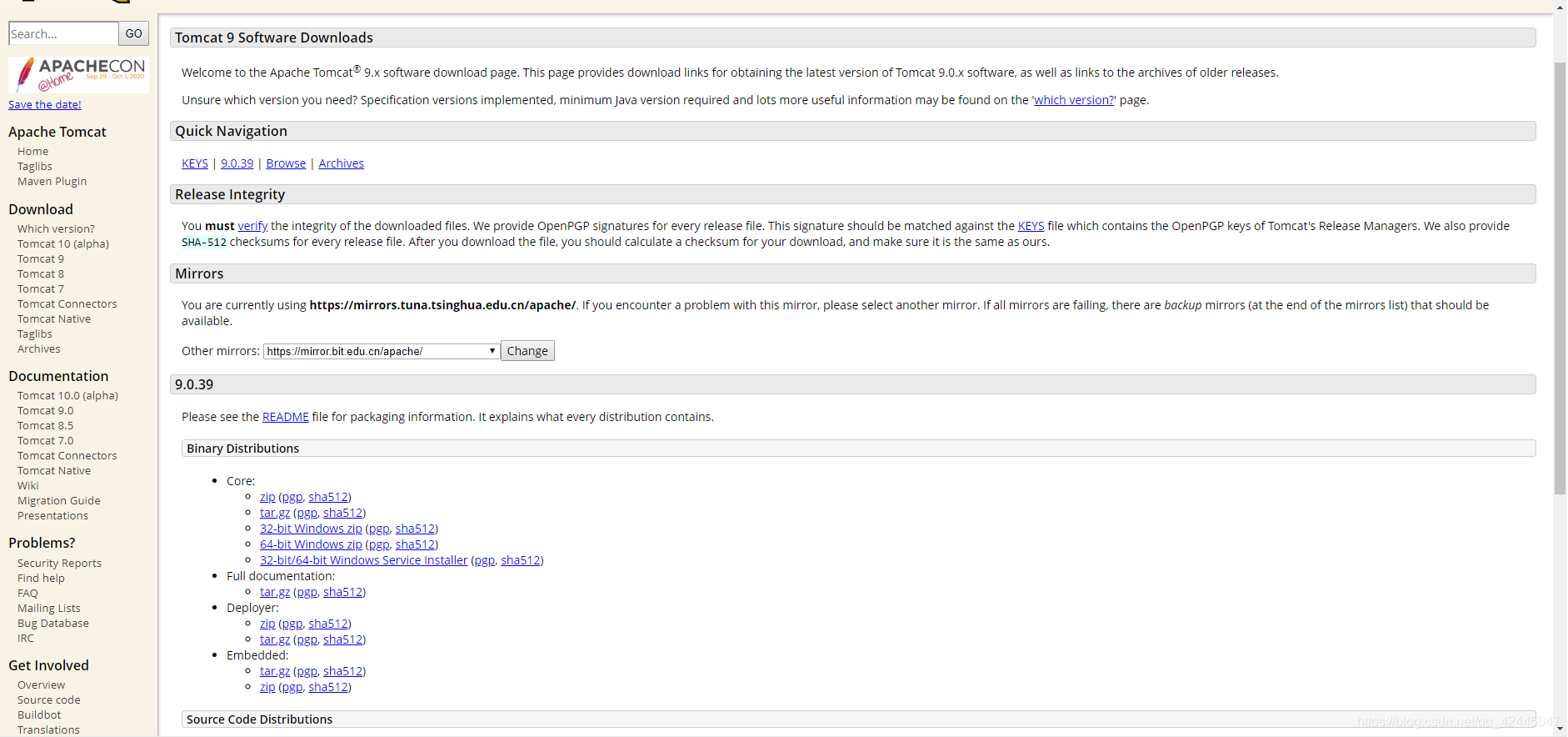
Task: Open Tomcat 8 download sidebar link
Action: coord(41,274)
